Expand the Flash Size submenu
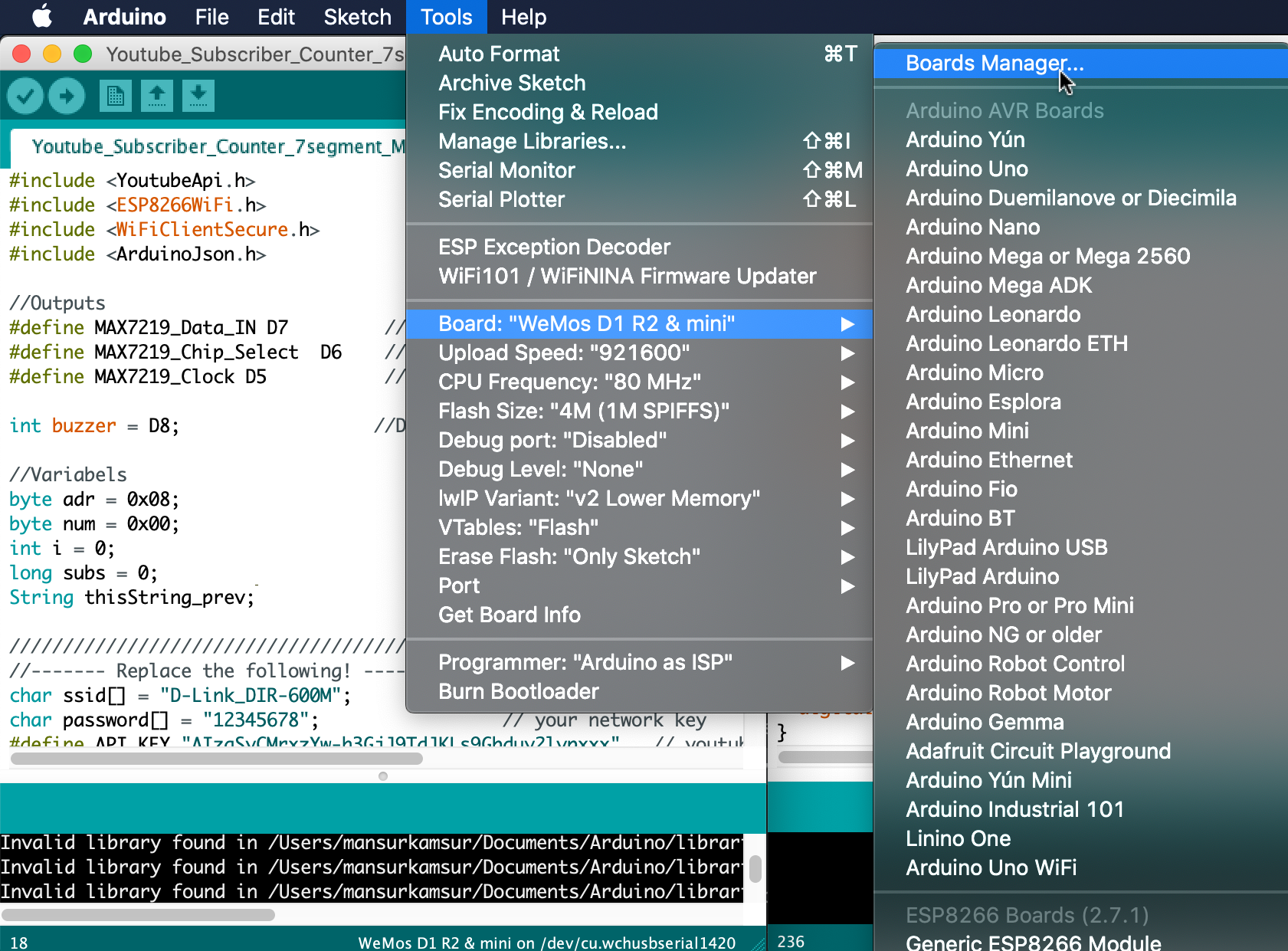 (x=583, y=411)
